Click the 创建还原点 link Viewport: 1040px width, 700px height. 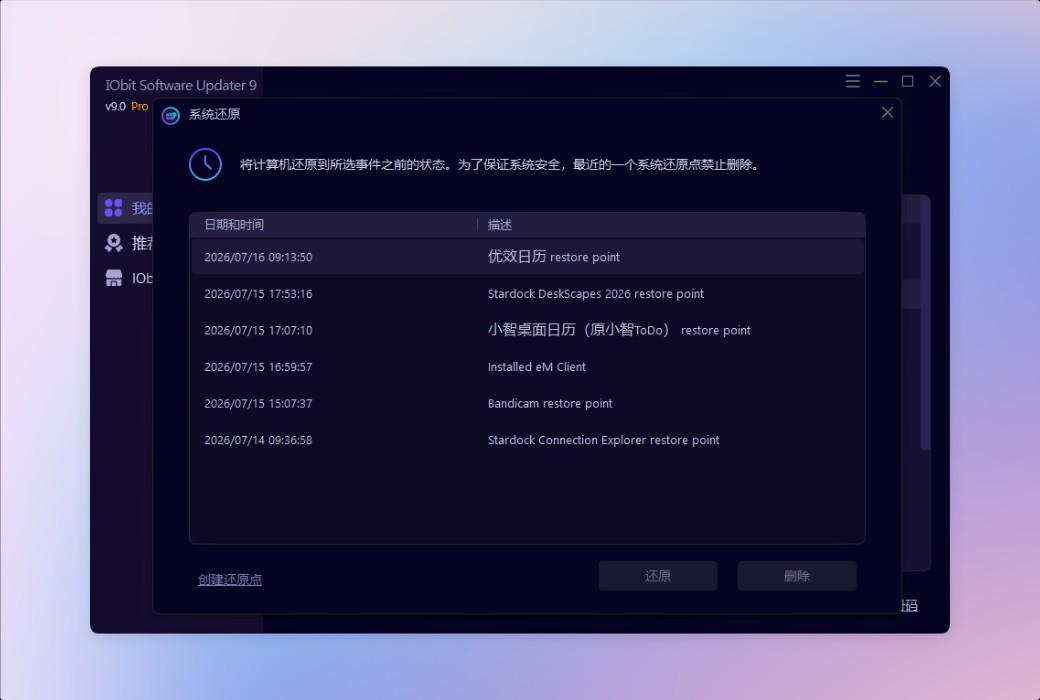(229, 579)
